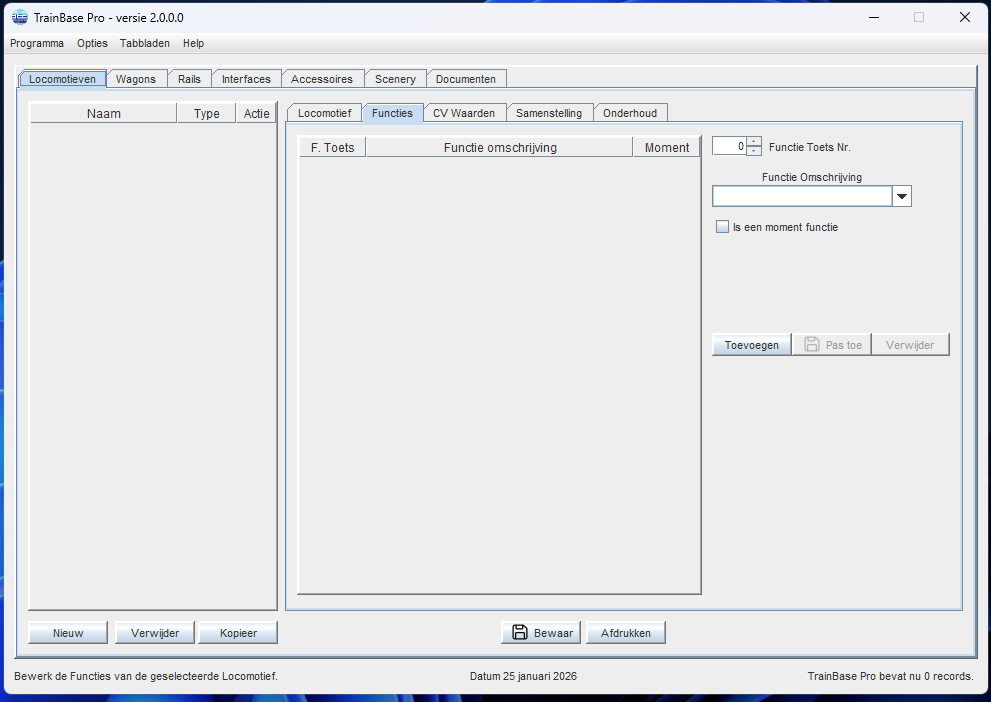991x702 pixels.
Task: Open the Functie Omschrijving dropdown arrow
Action: coord(902,197)
